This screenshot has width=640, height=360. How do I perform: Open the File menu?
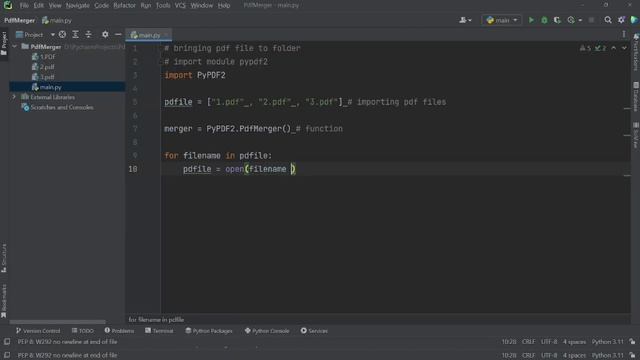click(x=24, y=5)
